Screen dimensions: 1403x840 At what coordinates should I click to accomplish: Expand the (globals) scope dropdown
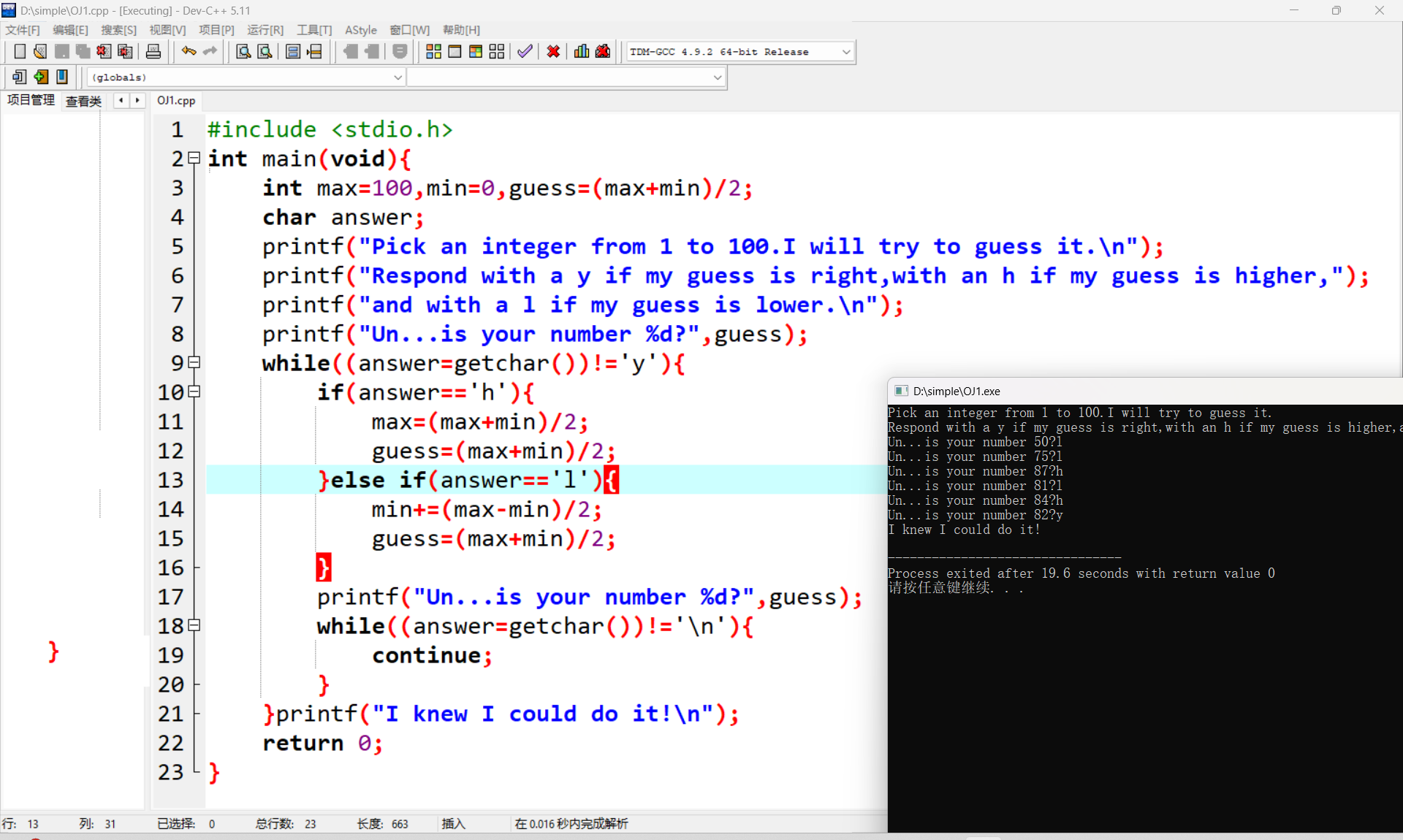click(x=398, y=77)
